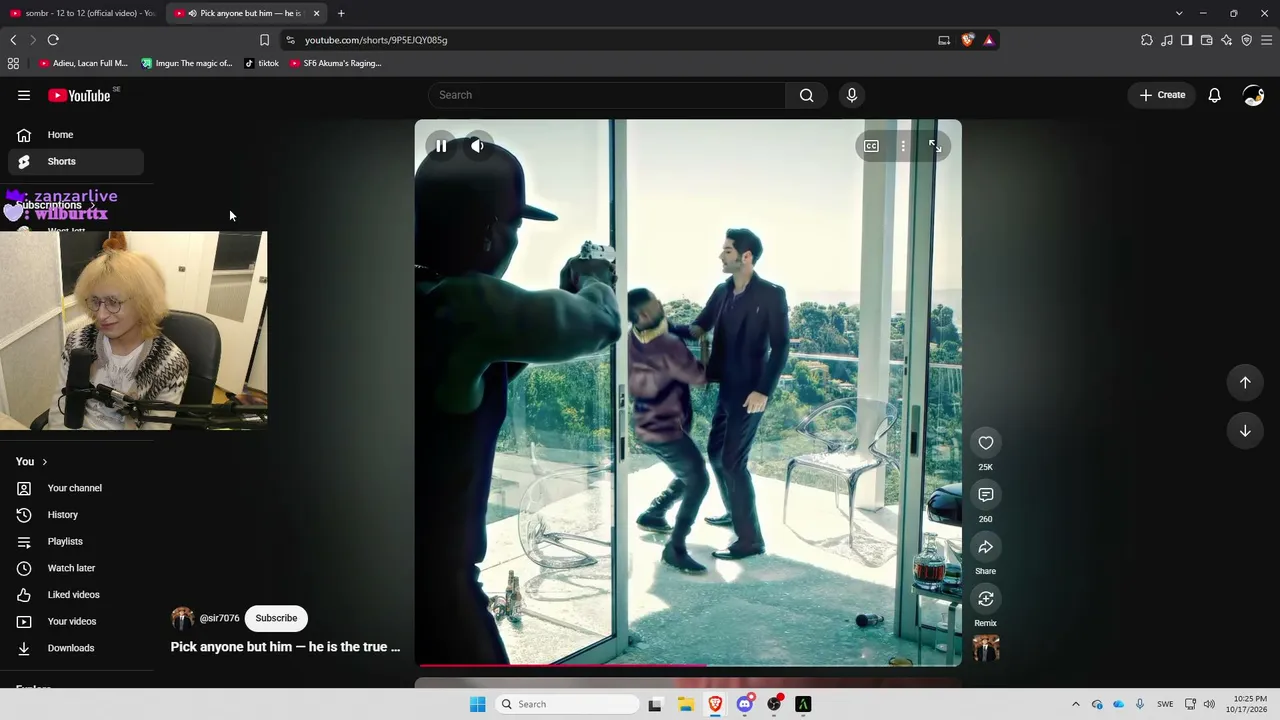Select Shorts in the YouTube sidebar
The image size is (1280, 720).
(x=76, y=162)
